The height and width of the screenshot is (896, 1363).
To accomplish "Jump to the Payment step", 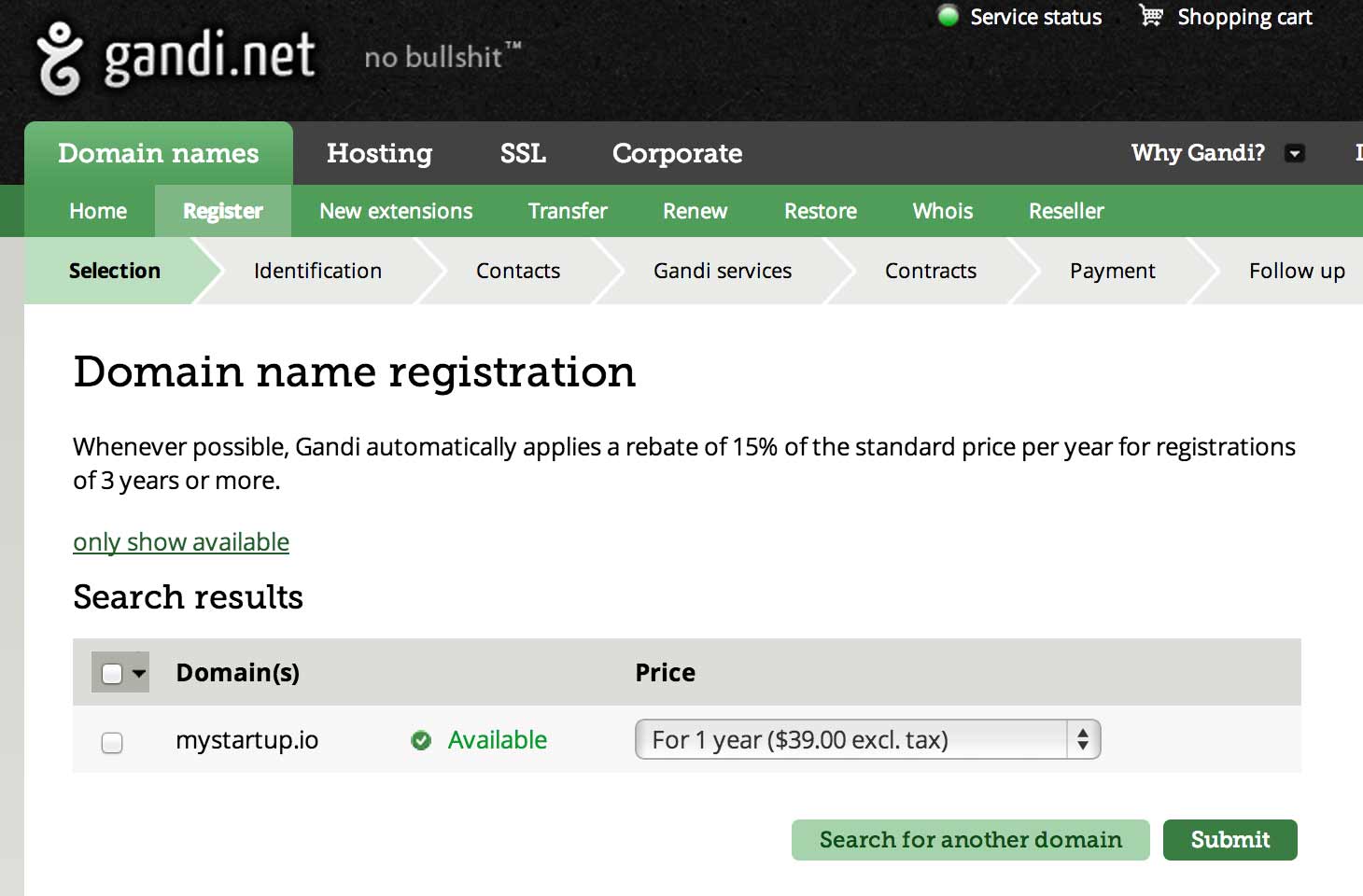I will [1113, 271].
